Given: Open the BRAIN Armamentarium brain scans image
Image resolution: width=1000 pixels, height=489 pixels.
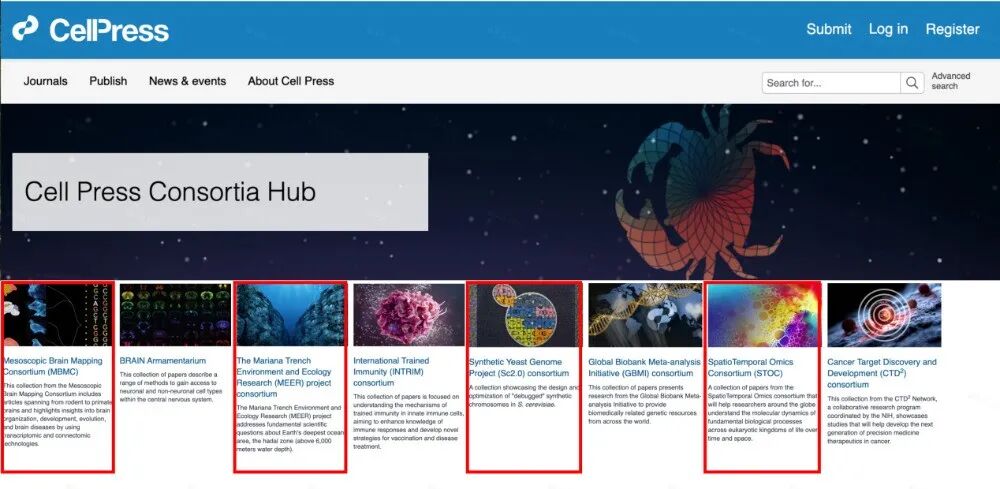Looking at the screenshot, I should tap(174, 315).
